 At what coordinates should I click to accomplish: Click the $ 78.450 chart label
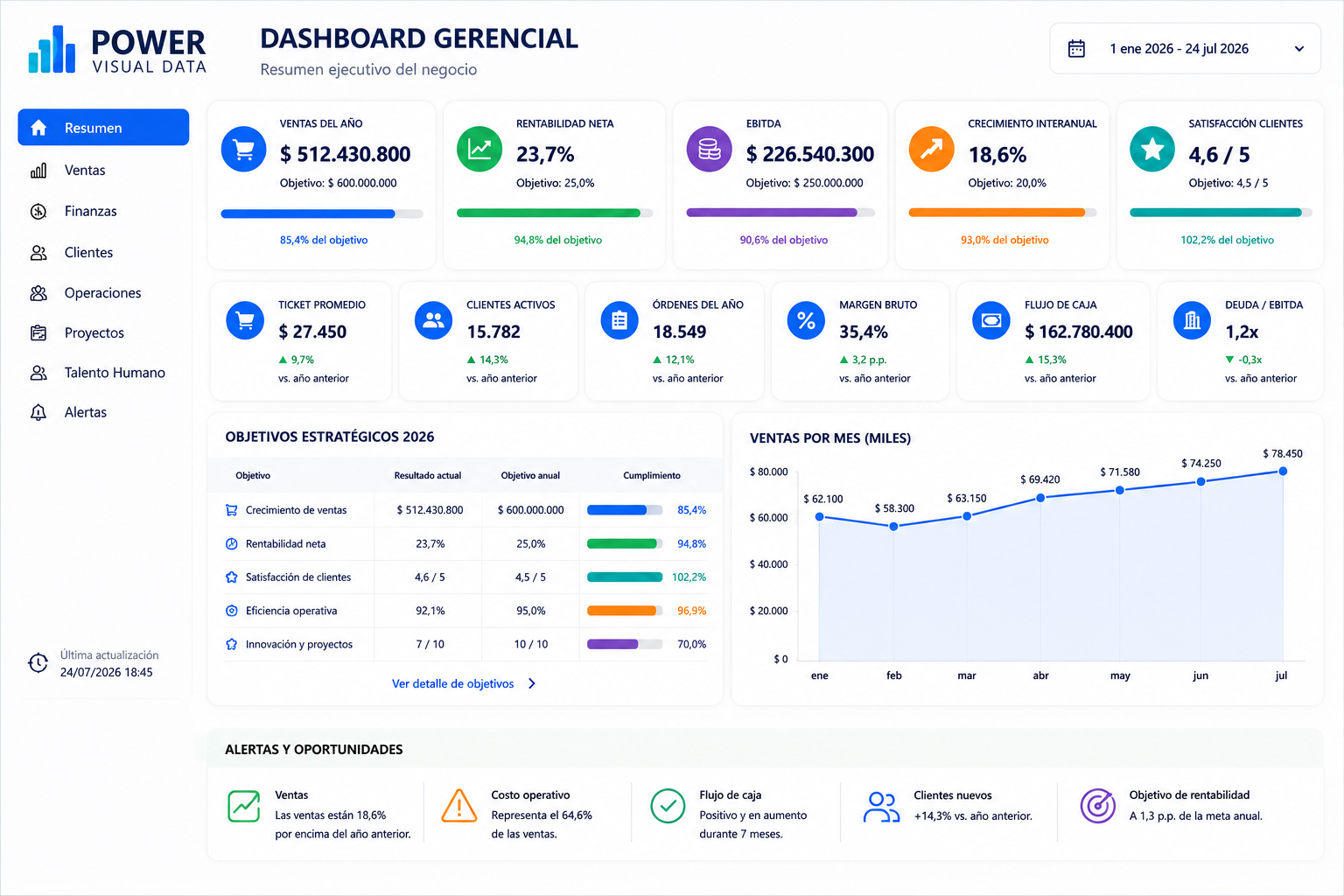click(1283, 453)
